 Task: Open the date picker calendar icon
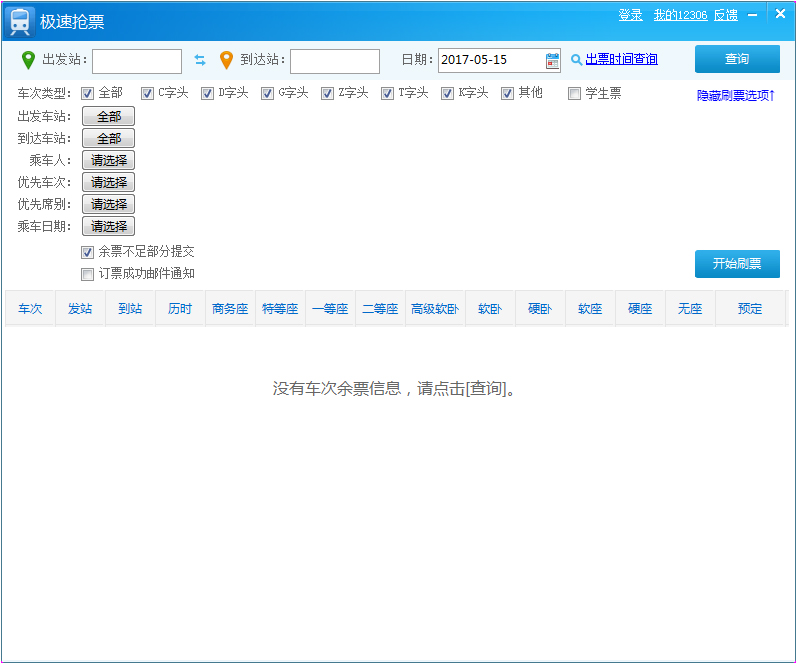(552, 61)
